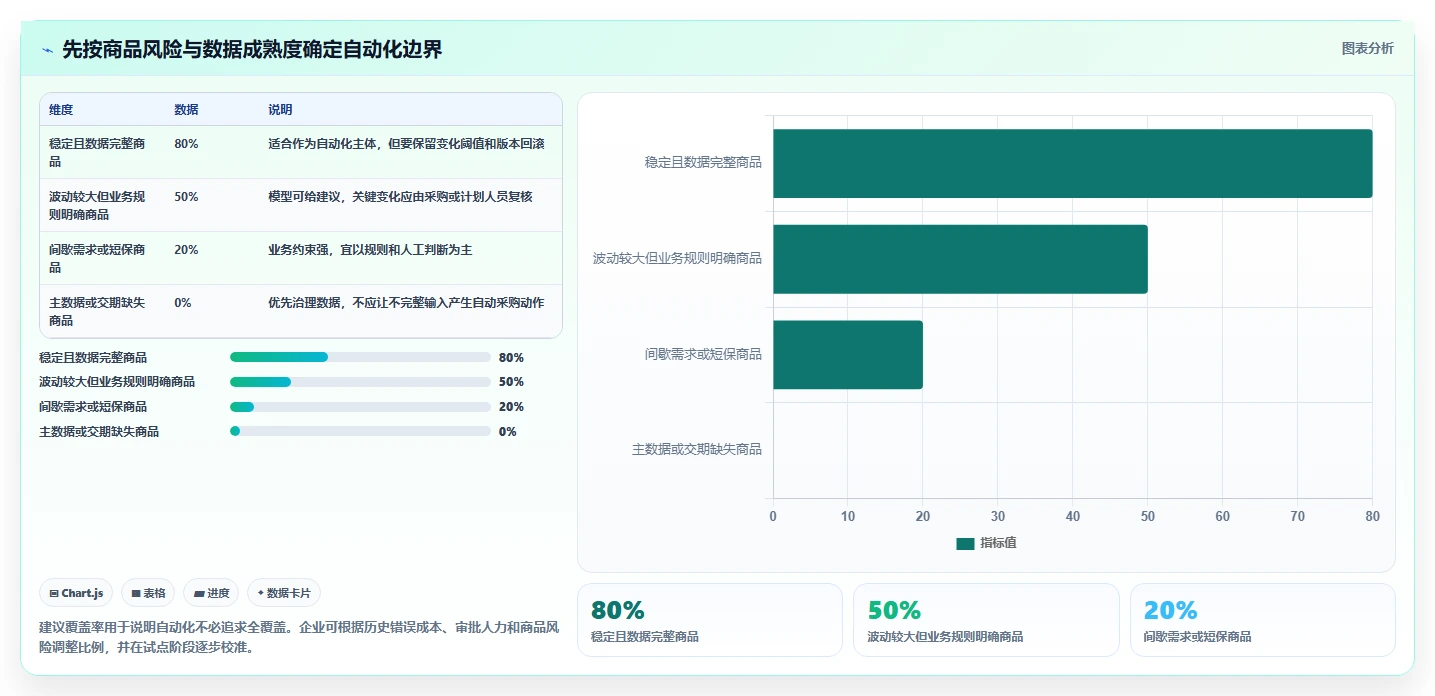The width and height of the screenshot is (1435, 696).
Task: Click the 间歇需求或短保商品 label beside its progress bar
Action: coord(93,407)
